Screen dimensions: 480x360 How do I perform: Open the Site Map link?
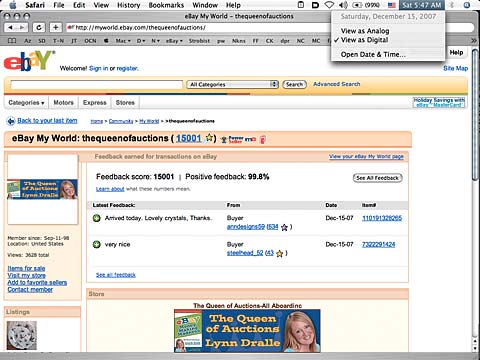456,68
